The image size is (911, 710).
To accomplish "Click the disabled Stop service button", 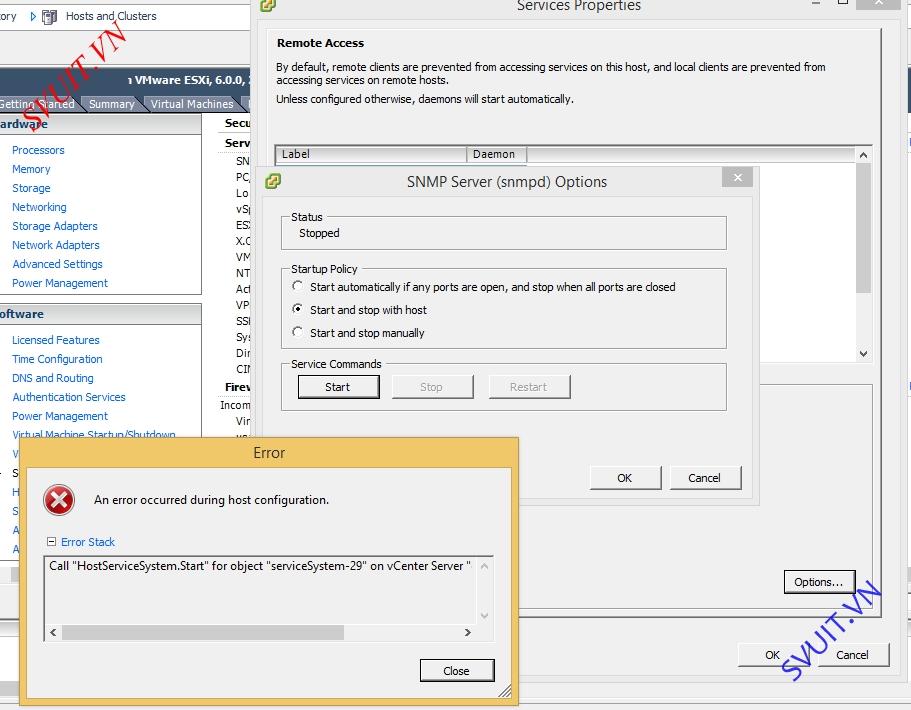I will tap(432, 387).
